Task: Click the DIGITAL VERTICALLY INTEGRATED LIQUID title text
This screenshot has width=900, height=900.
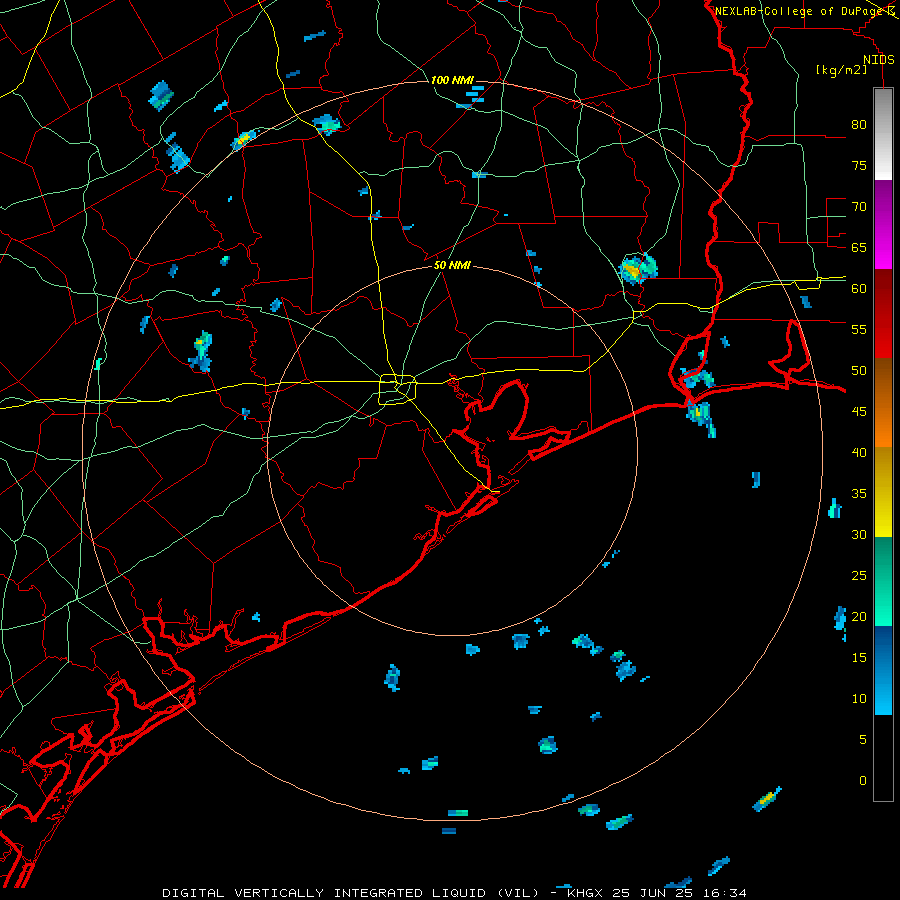Action: [x=325, y=893]
